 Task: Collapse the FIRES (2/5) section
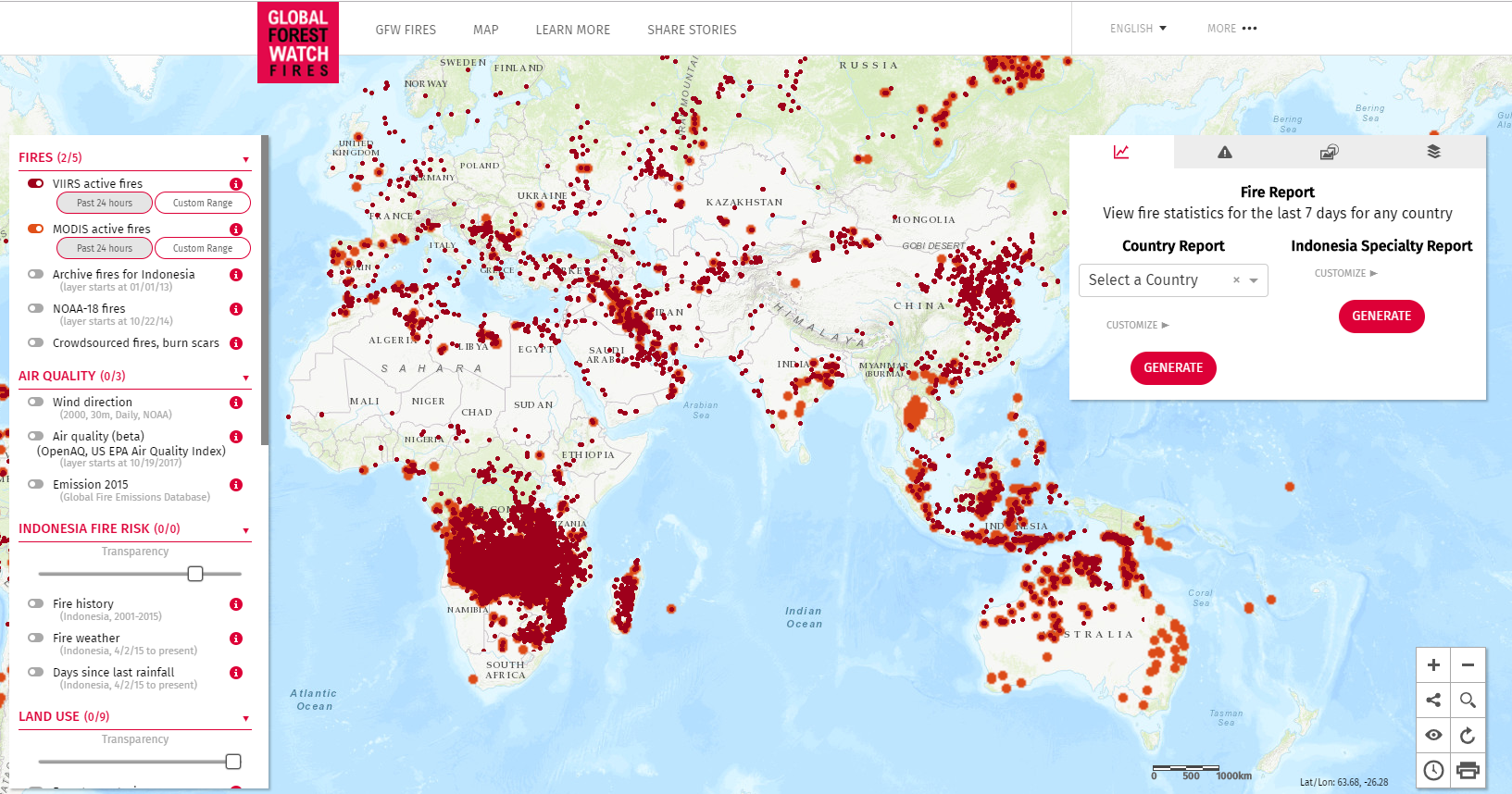click(x=245, y=159)
